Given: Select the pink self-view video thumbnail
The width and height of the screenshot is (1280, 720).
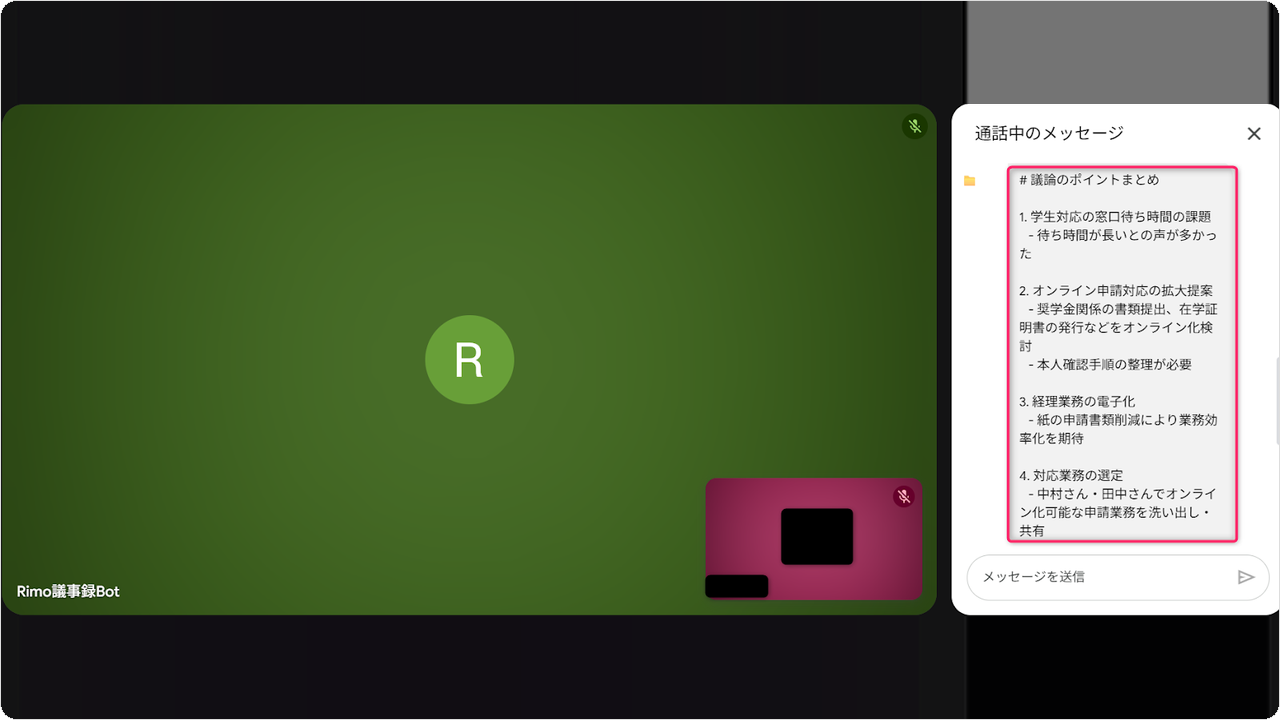Looking at the screenshot, I should point(813,539).
